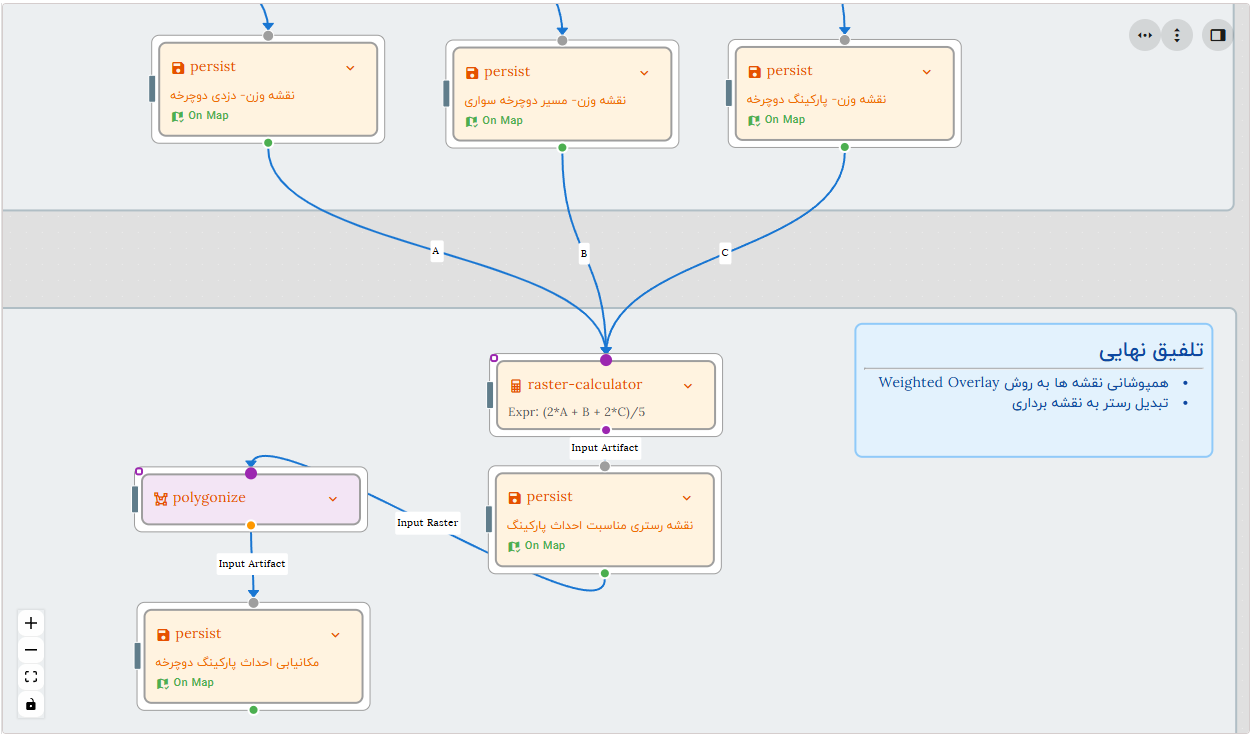Expand the raster-calculator node dropdown chevron
1250x735 pixels.
(687, 385)
